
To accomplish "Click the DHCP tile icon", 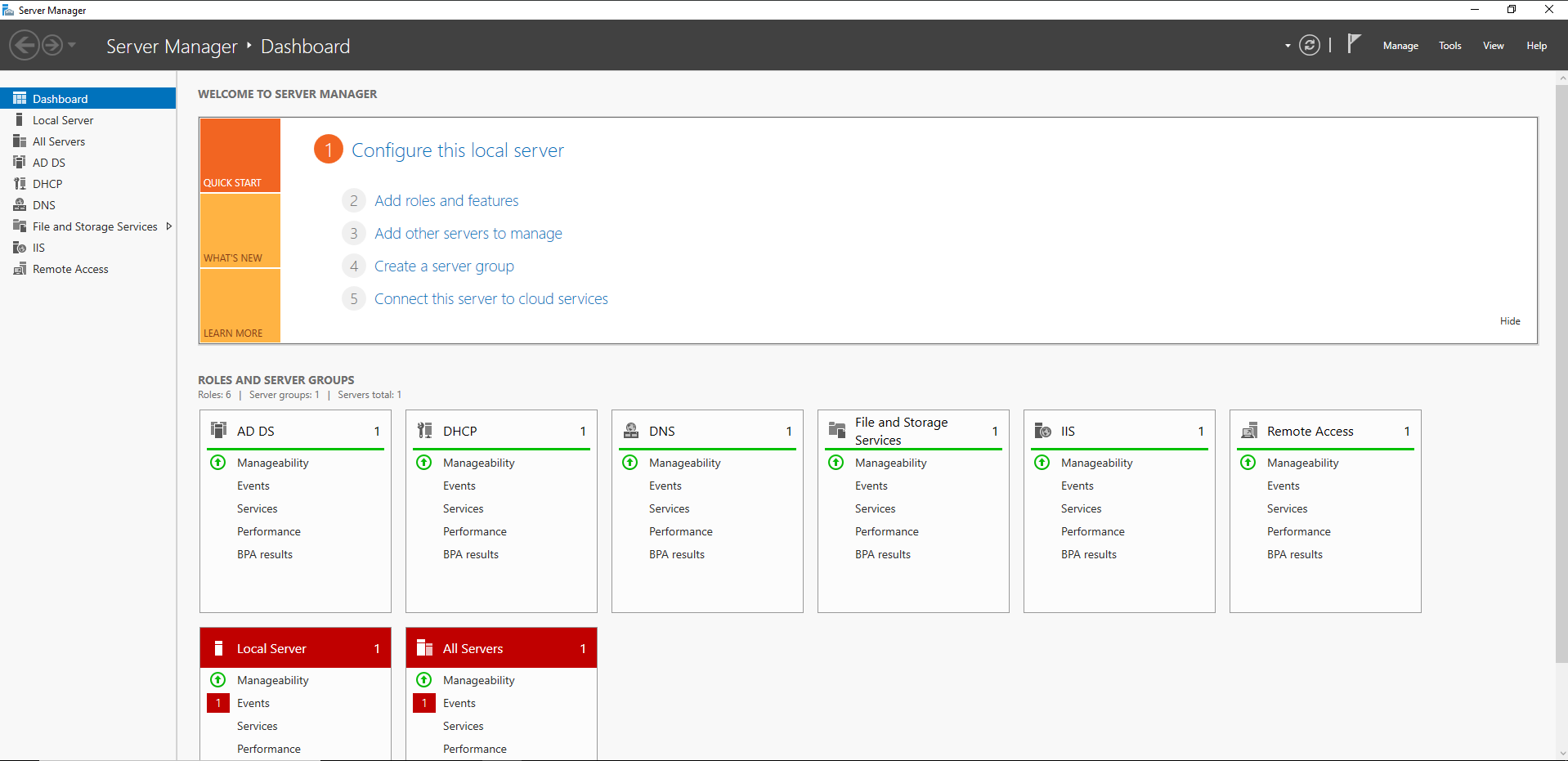I will click(x=425, y=430).
